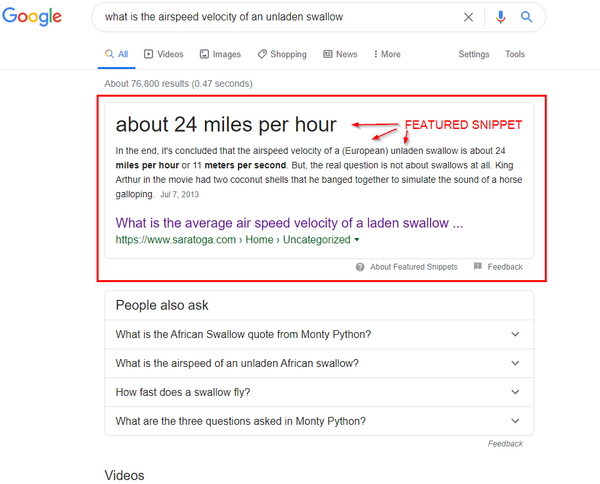Open the saratoga.com URL dropdown arrow
The width and height of the screenshot is (600, 484).
[358, 240]
